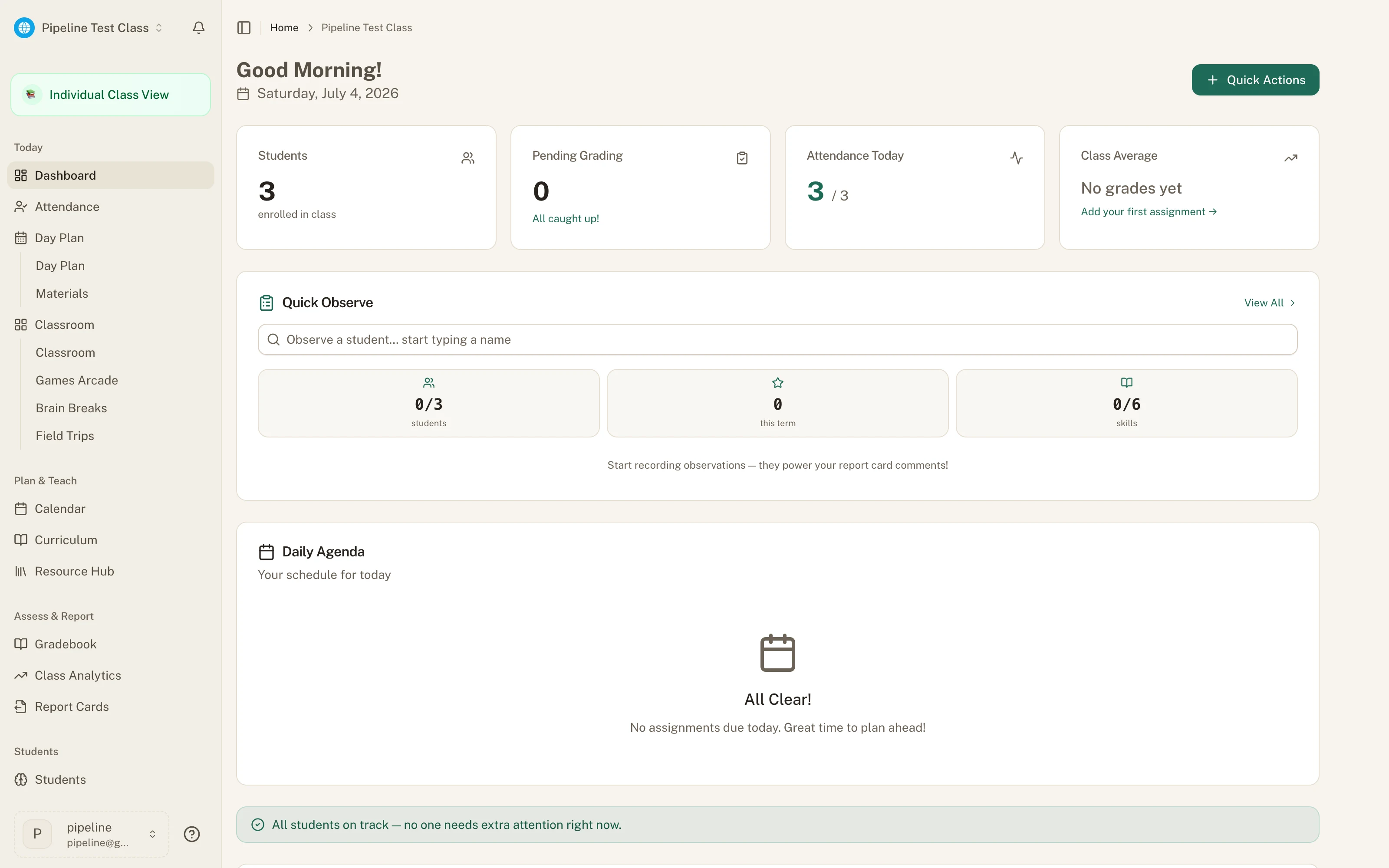Screen dimensions: 1389x868
Task: Click the Students card people icon
Action: (468, 158)
